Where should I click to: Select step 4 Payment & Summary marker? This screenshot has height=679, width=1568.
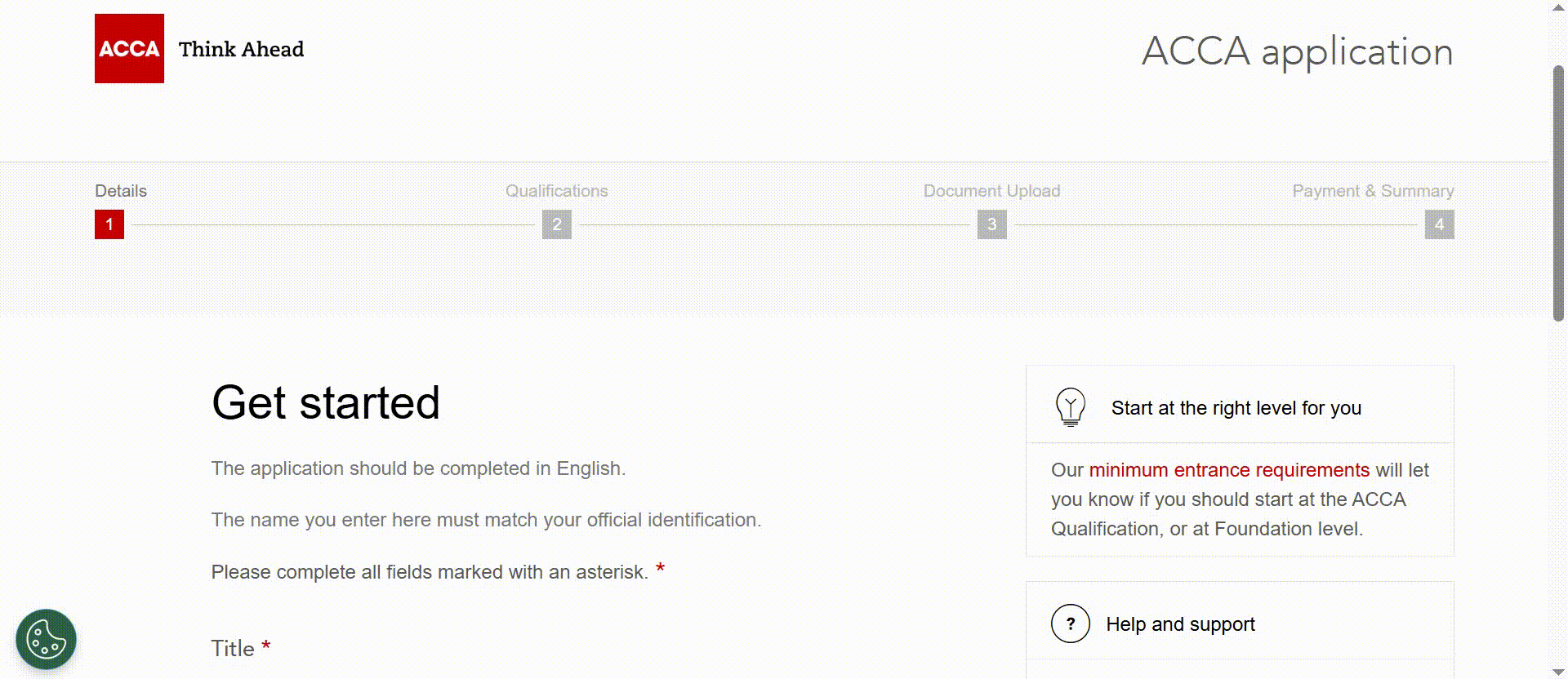pos(1439,224)
